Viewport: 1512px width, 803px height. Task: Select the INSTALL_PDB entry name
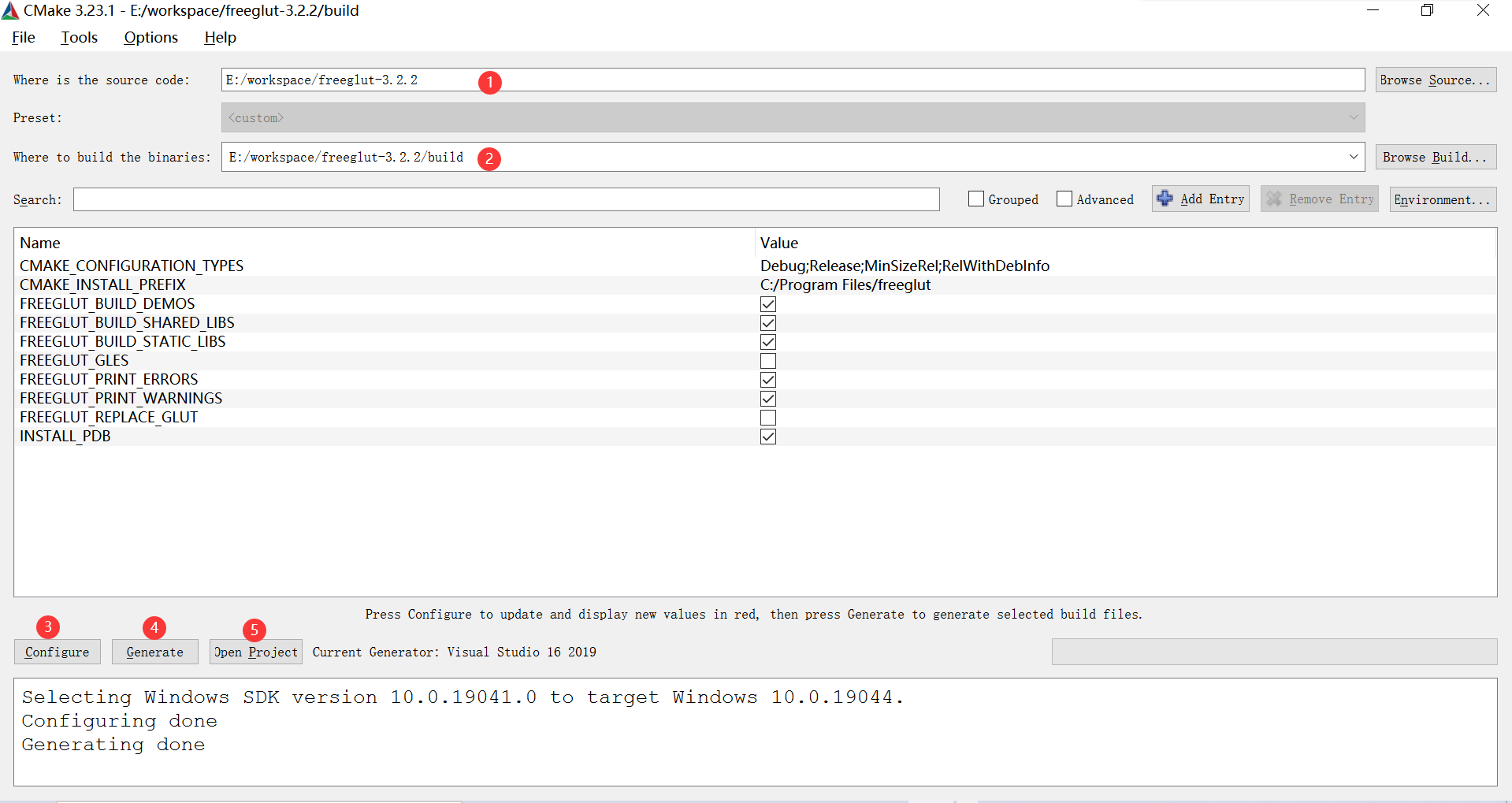[65, 436]
